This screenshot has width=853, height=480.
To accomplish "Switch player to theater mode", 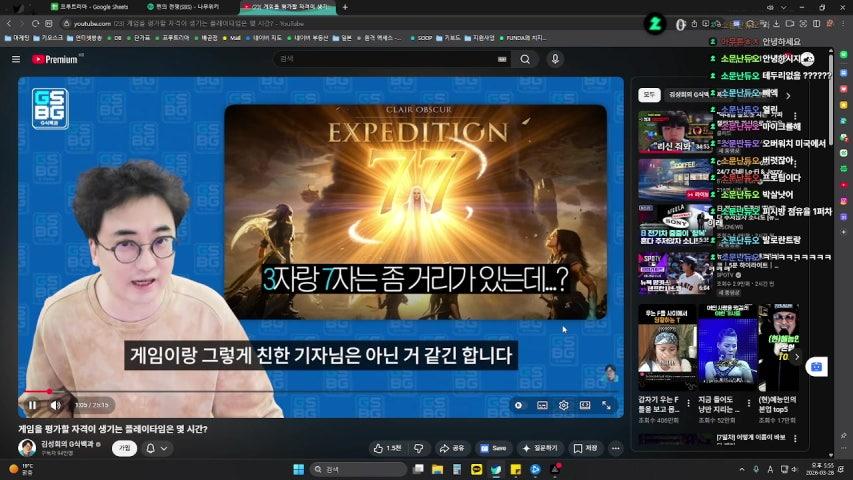I will pos(585,405).
